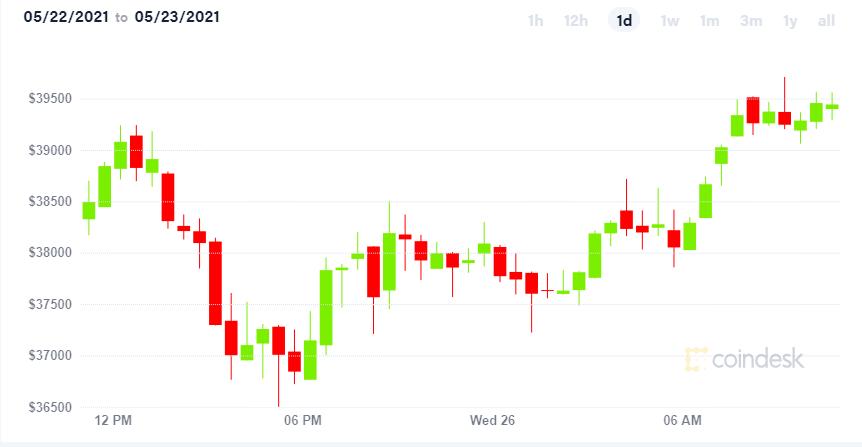Viewport: 862px width, 447px height.
Task: Choose the 1y time range
Action: (790, 21)
